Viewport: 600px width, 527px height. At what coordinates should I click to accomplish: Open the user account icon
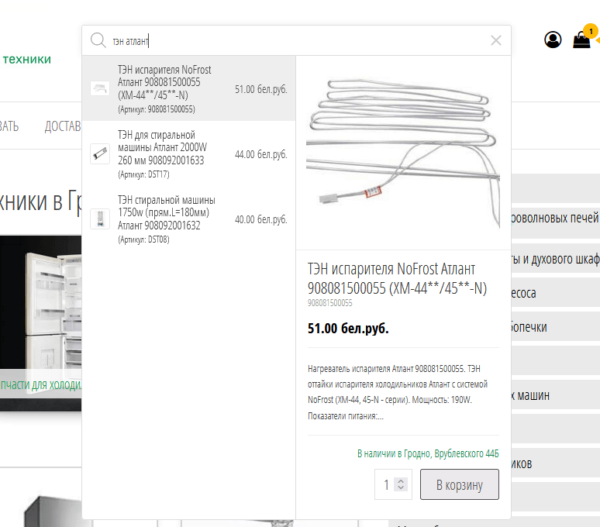[x=553, y=39]
